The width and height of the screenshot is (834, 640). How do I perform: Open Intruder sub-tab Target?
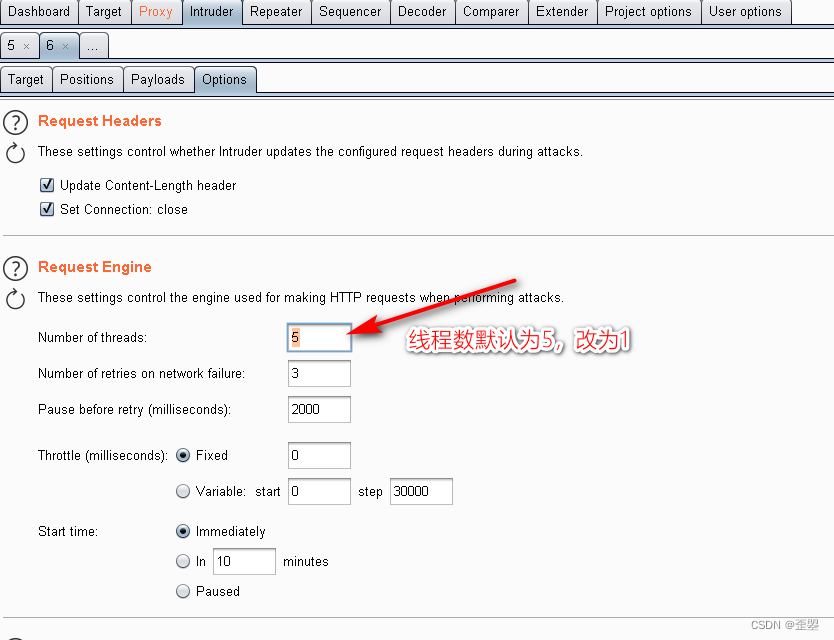[26, 80]
